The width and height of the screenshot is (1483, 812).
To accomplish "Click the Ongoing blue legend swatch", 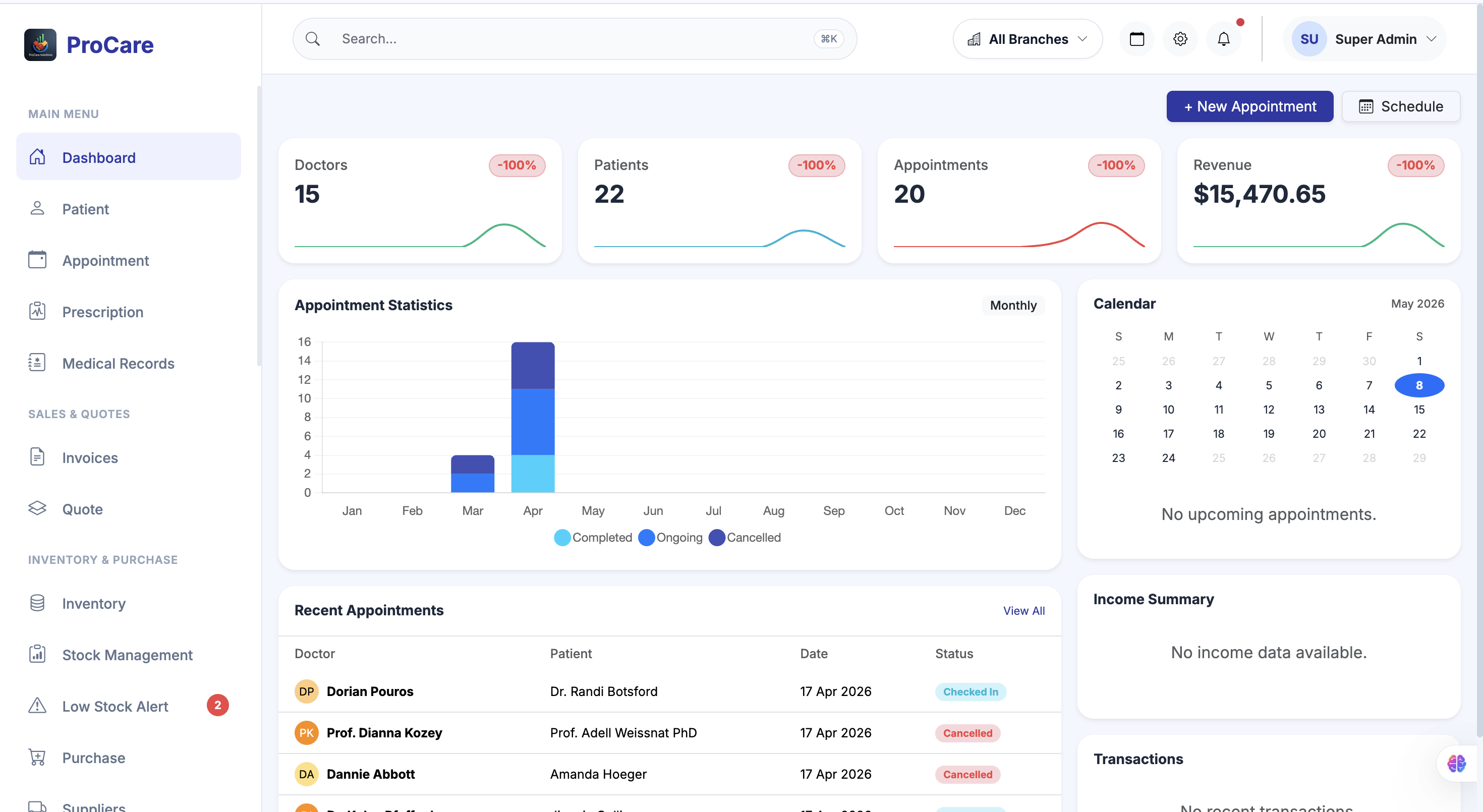I will pyautogui.click(x=647, y=538).
